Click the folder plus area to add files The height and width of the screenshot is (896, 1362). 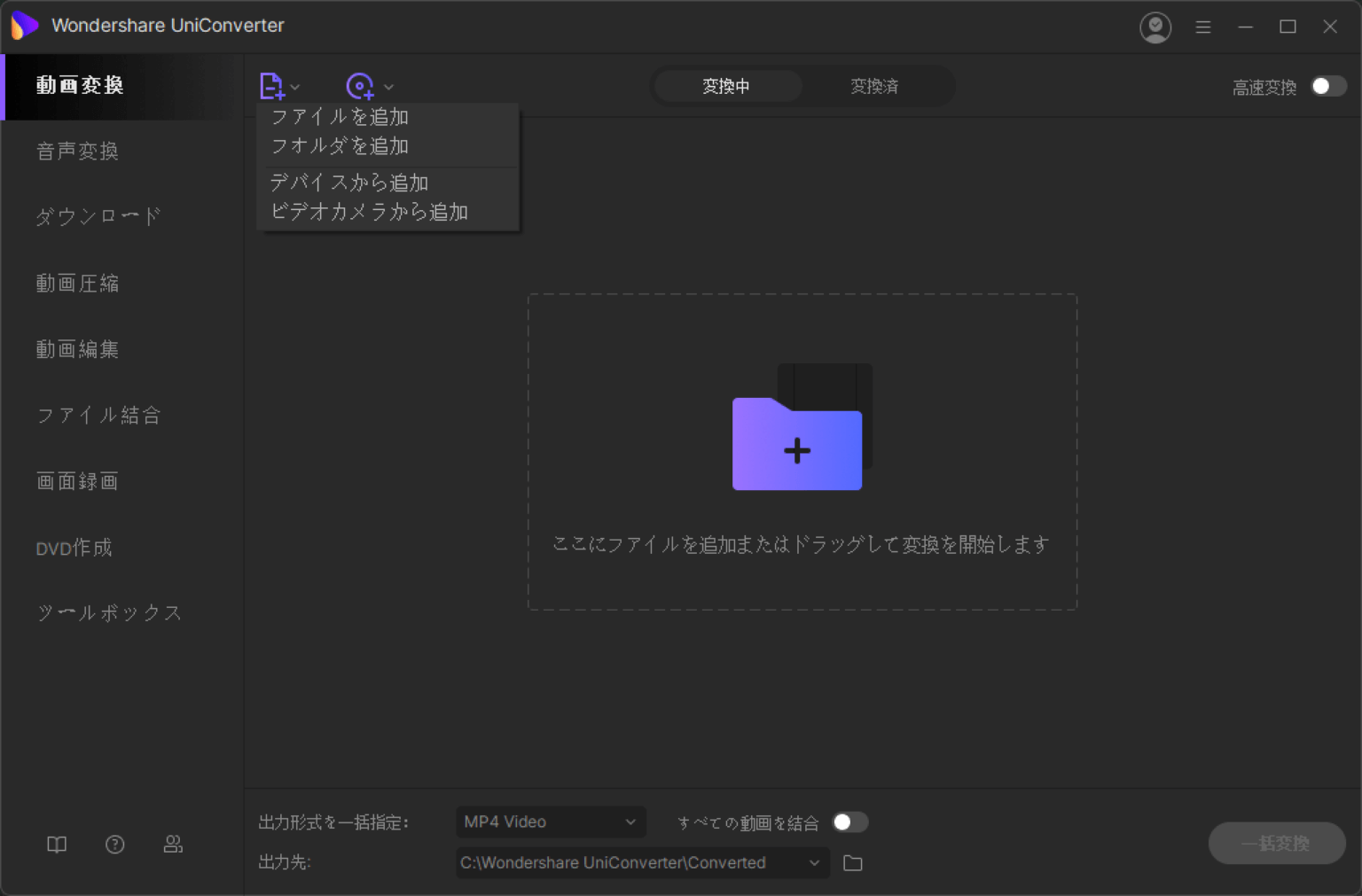point(796,448)
